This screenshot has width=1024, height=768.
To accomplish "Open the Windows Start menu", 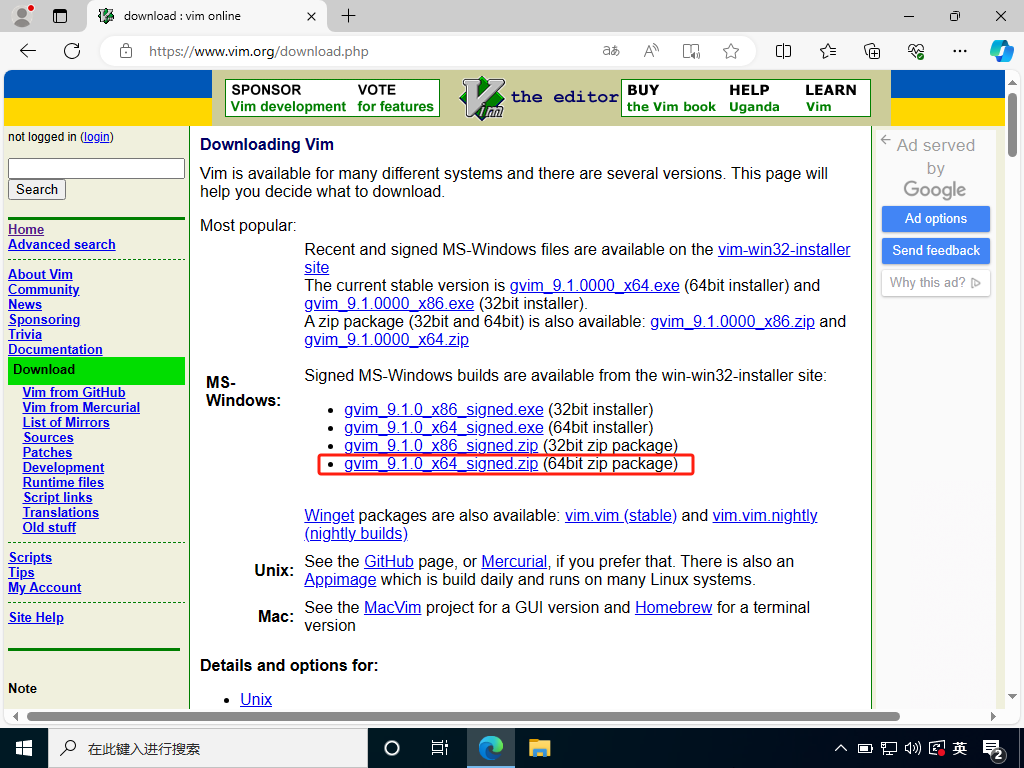I will (x=24, y=748).
